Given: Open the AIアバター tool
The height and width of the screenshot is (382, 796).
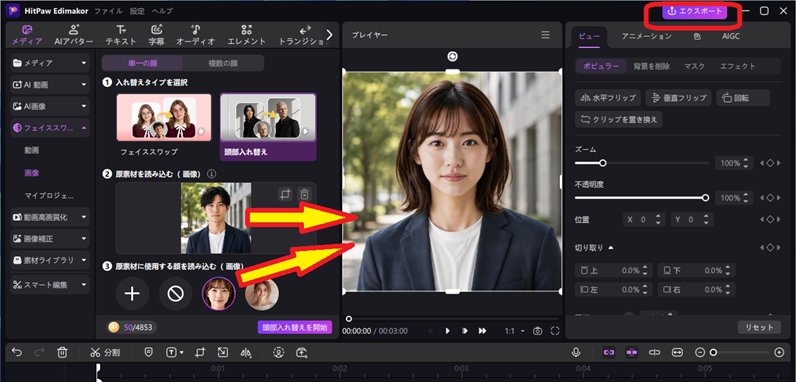Looking at the screenshot, I should pos(74,35).
